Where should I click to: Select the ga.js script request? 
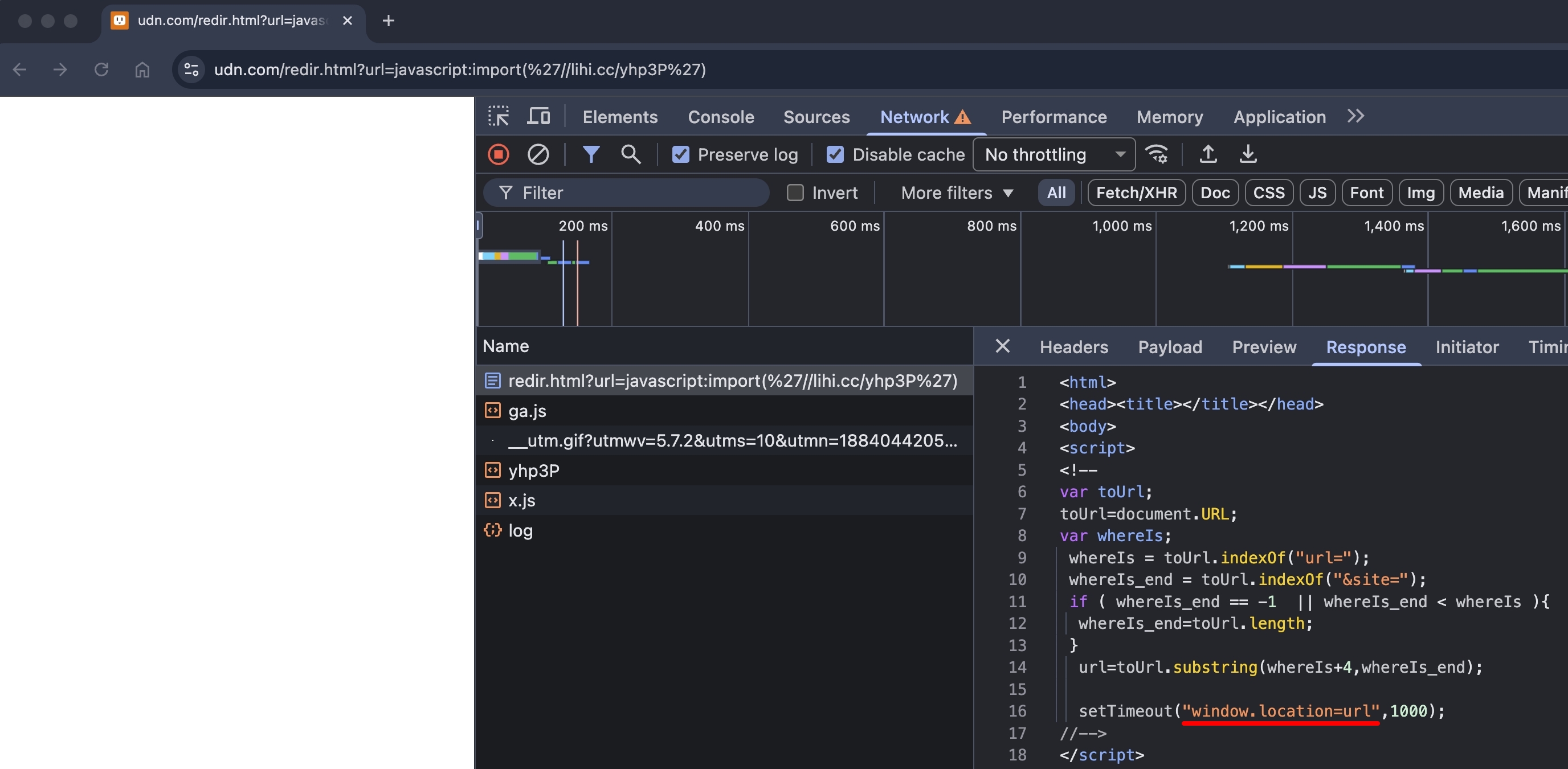coord(724,411)
